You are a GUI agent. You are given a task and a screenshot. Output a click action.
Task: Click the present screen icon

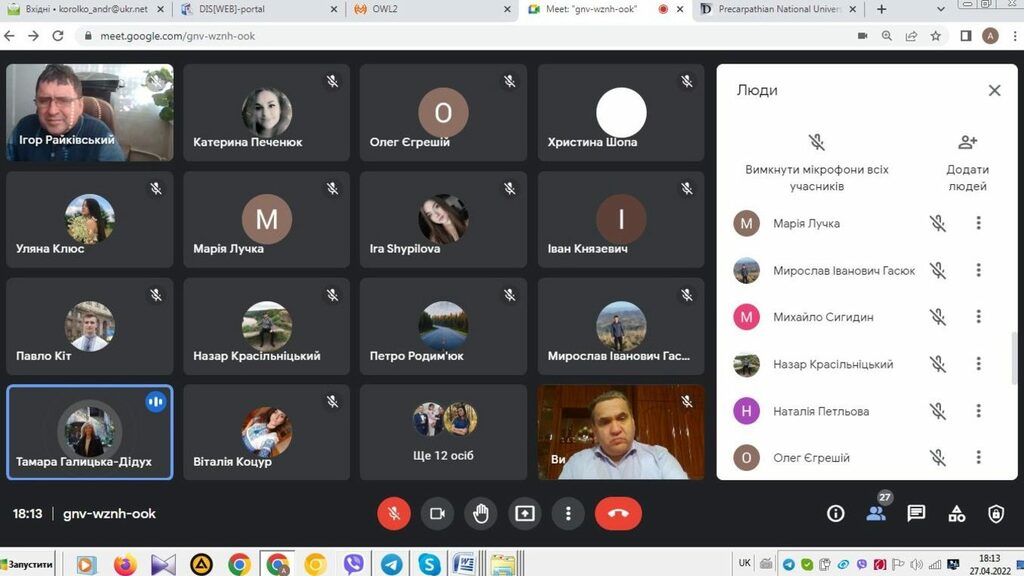pos(525,513)
